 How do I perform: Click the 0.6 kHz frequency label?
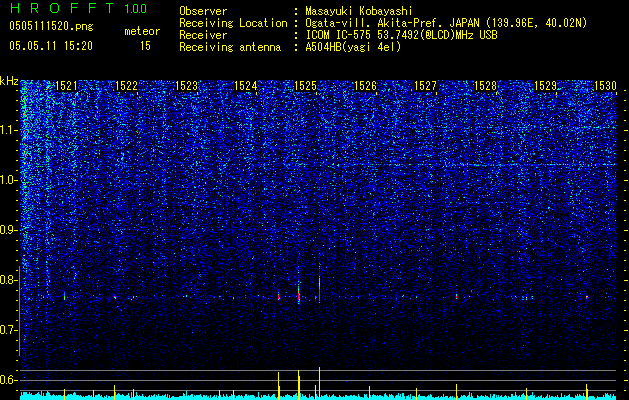(9, 380)
